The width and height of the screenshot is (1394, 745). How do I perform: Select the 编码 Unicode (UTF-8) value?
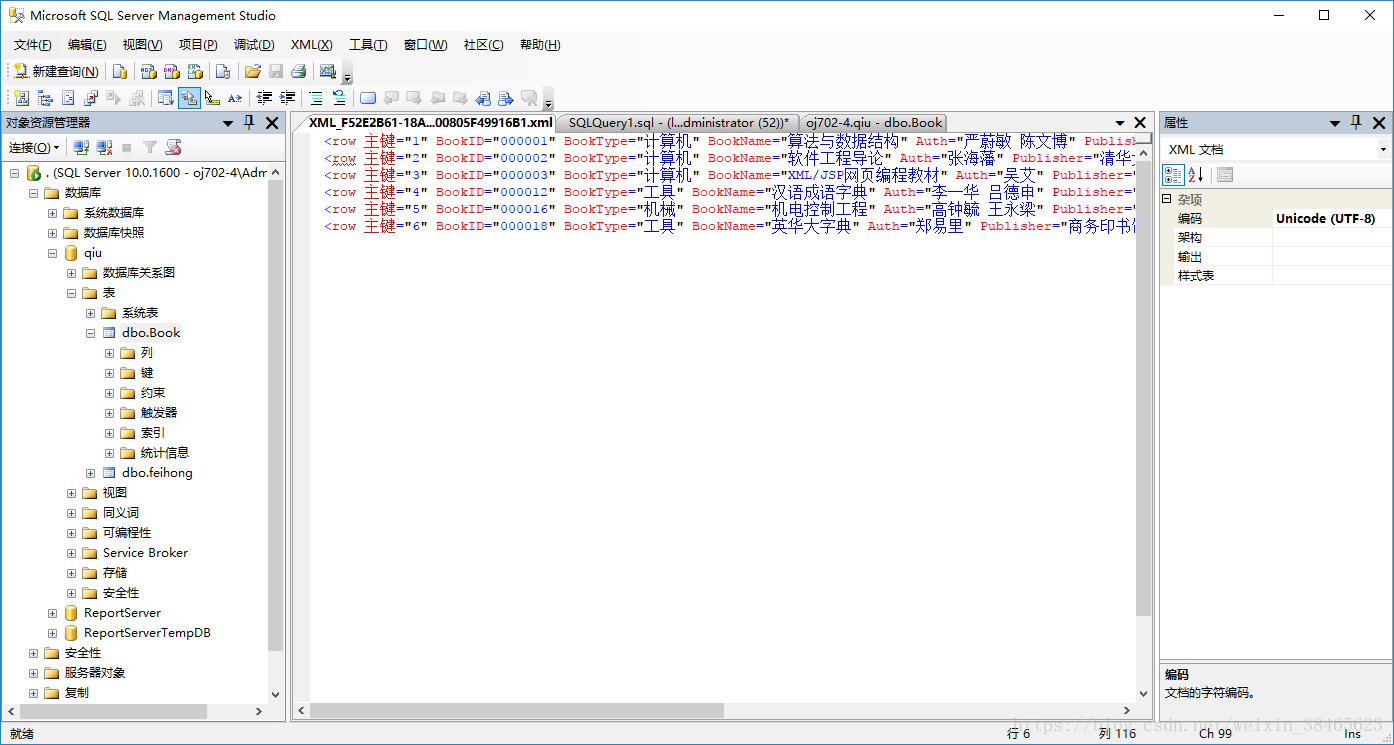(1332, 218)
